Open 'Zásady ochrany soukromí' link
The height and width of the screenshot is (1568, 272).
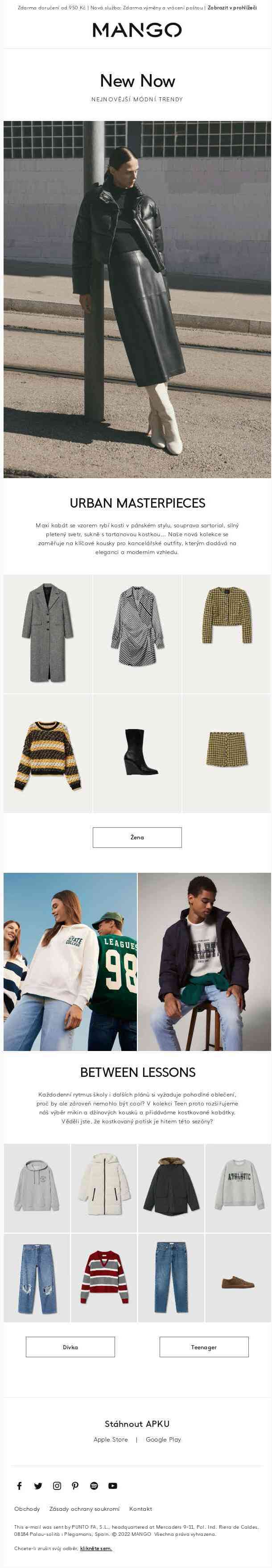pos(85,1508)
